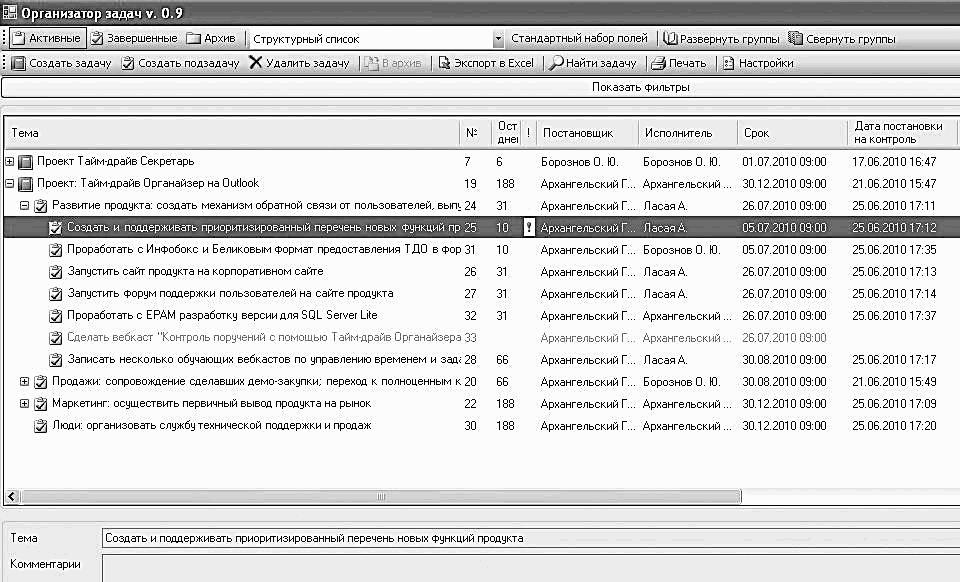Expand the Продажи task group
Image resolution: width=960 pixels, height=582 pixels.
tap(24, 382)
